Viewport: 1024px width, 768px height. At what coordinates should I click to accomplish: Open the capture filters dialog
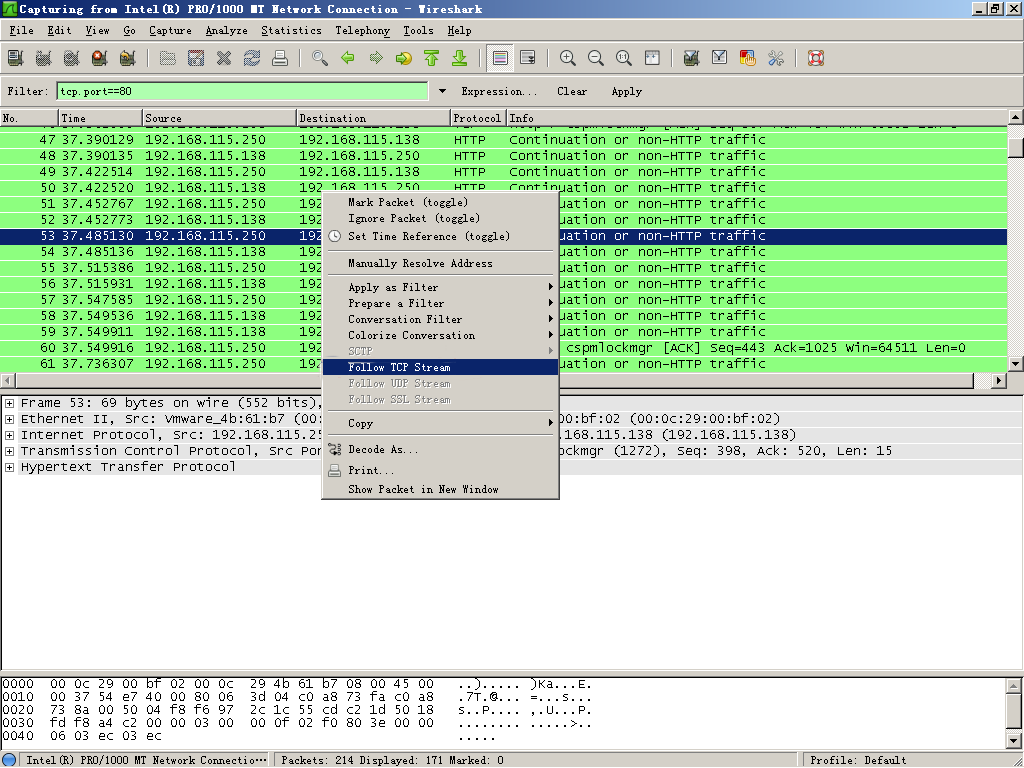[x=692, y=58]
